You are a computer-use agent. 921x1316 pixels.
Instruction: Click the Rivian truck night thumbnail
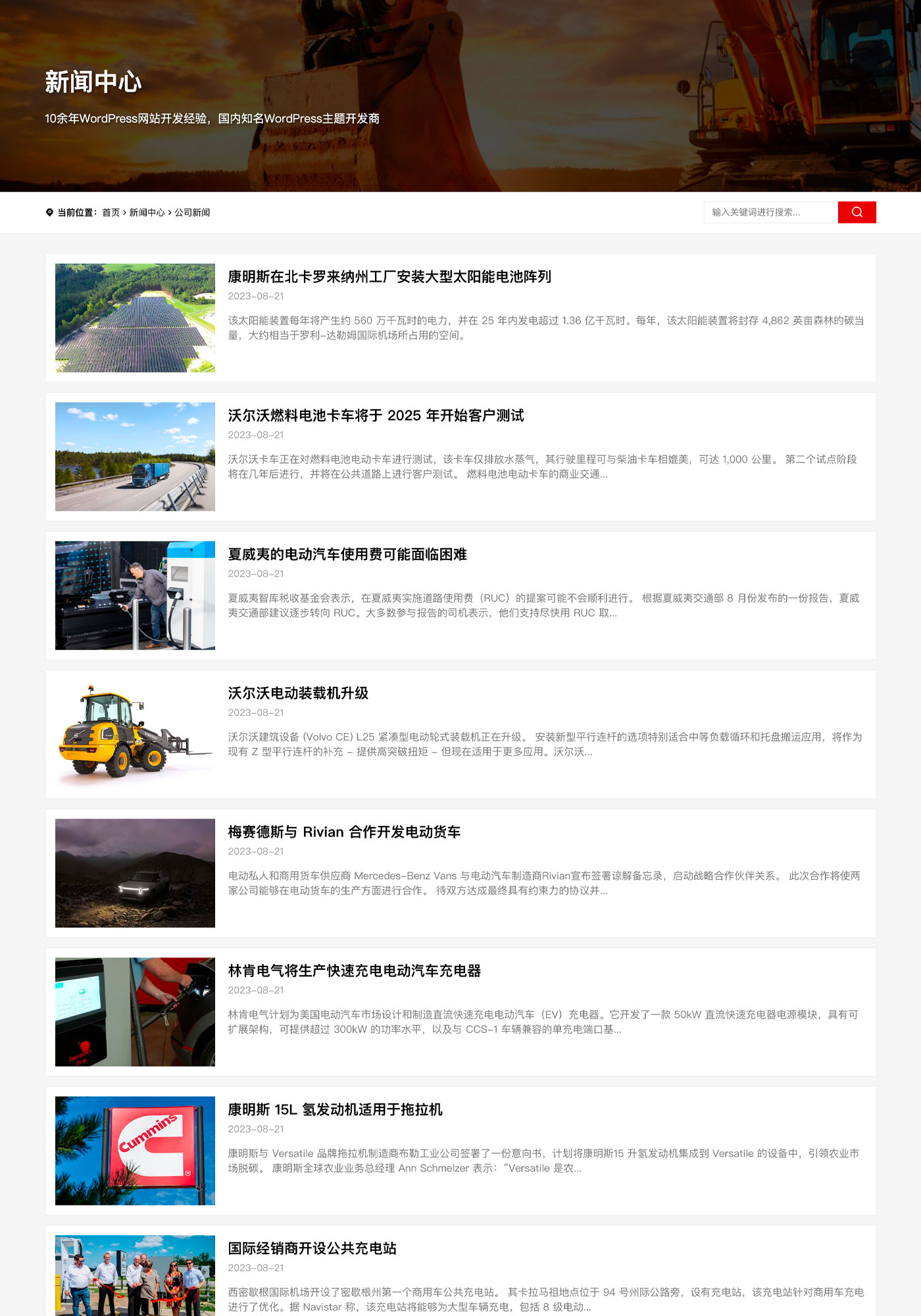point(135,873)
